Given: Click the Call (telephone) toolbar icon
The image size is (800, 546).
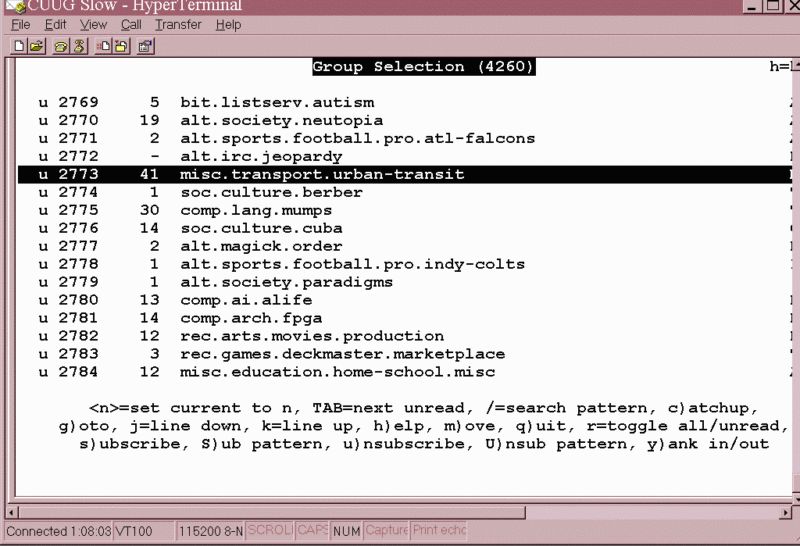Looking at the screenshot, I should point(61,46).
